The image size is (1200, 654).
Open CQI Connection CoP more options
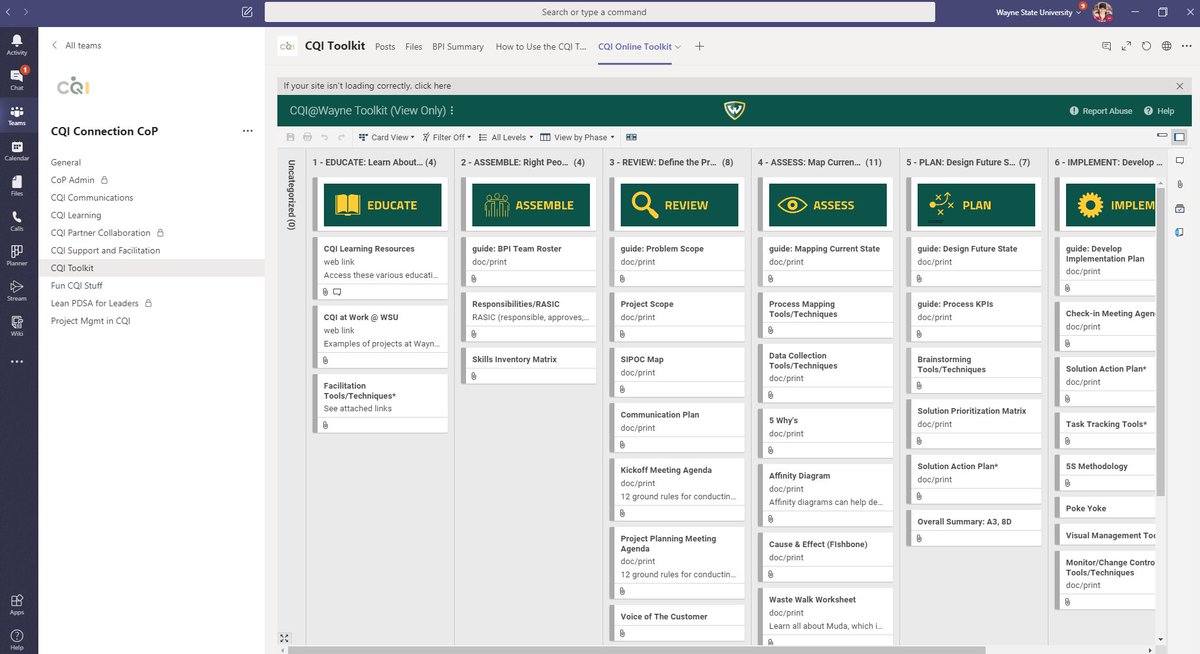coord(247,130)
